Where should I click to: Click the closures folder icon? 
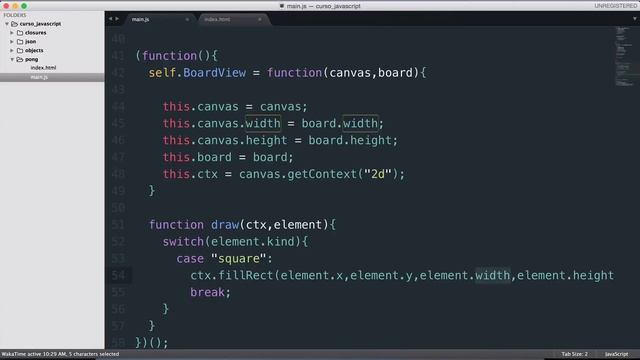click(20, 33)
